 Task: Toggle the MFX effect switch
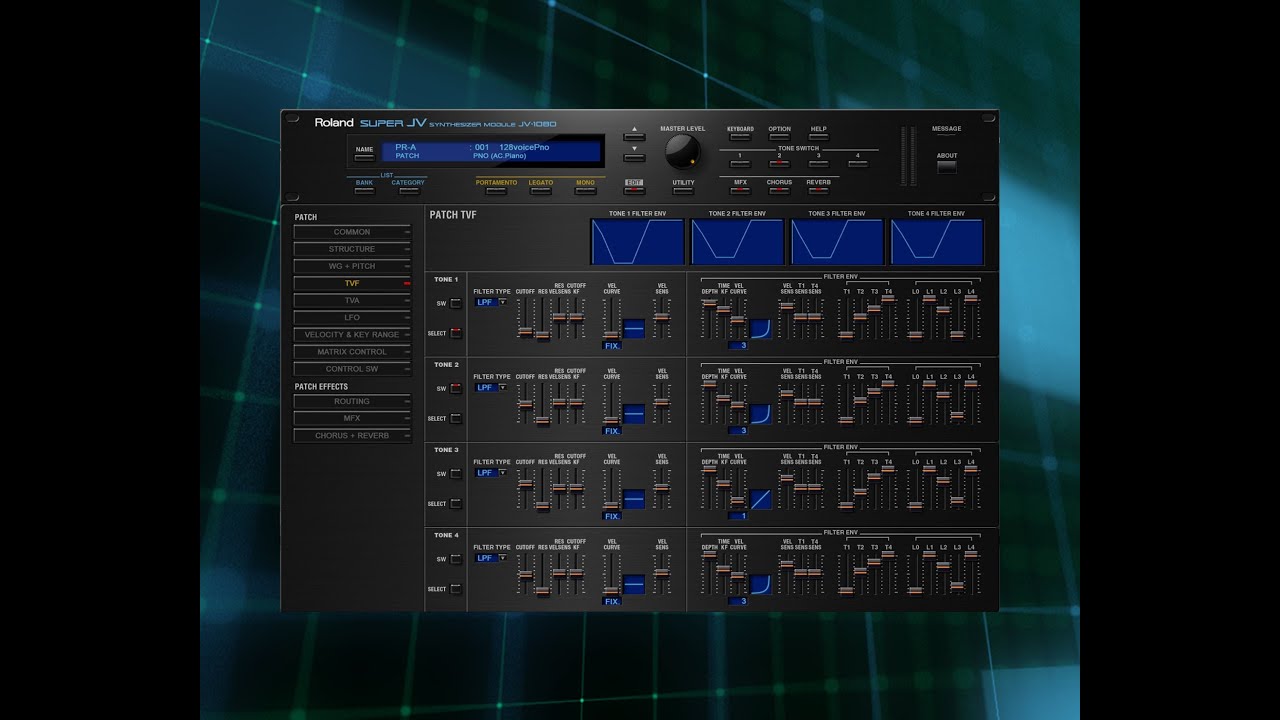pos(741,190)
